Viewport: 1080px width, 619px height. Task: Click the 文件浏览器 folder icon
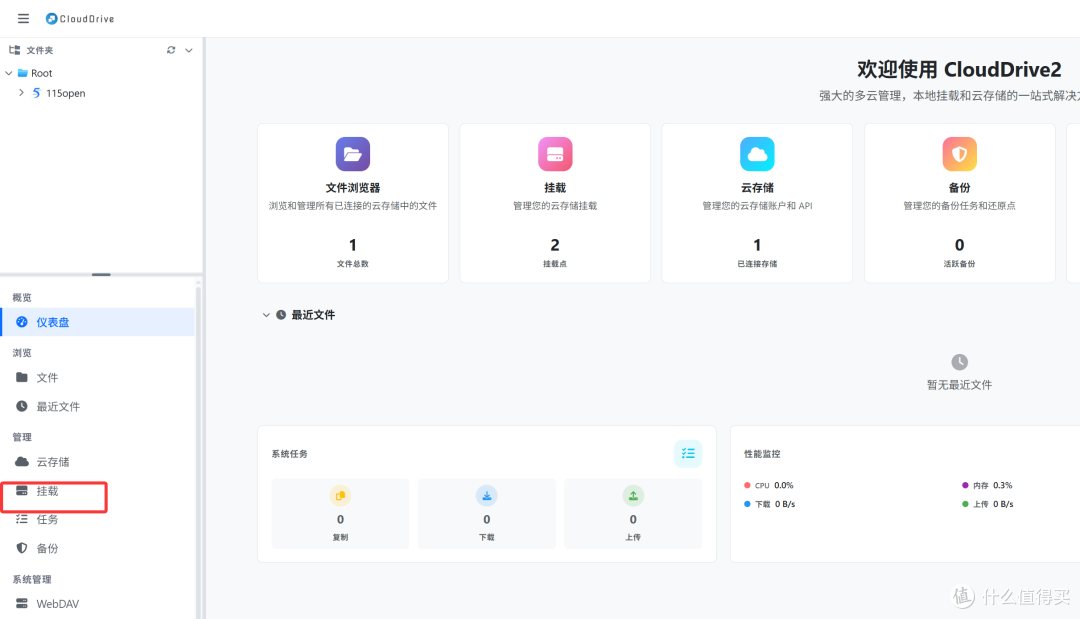click(x=353, y=154)
